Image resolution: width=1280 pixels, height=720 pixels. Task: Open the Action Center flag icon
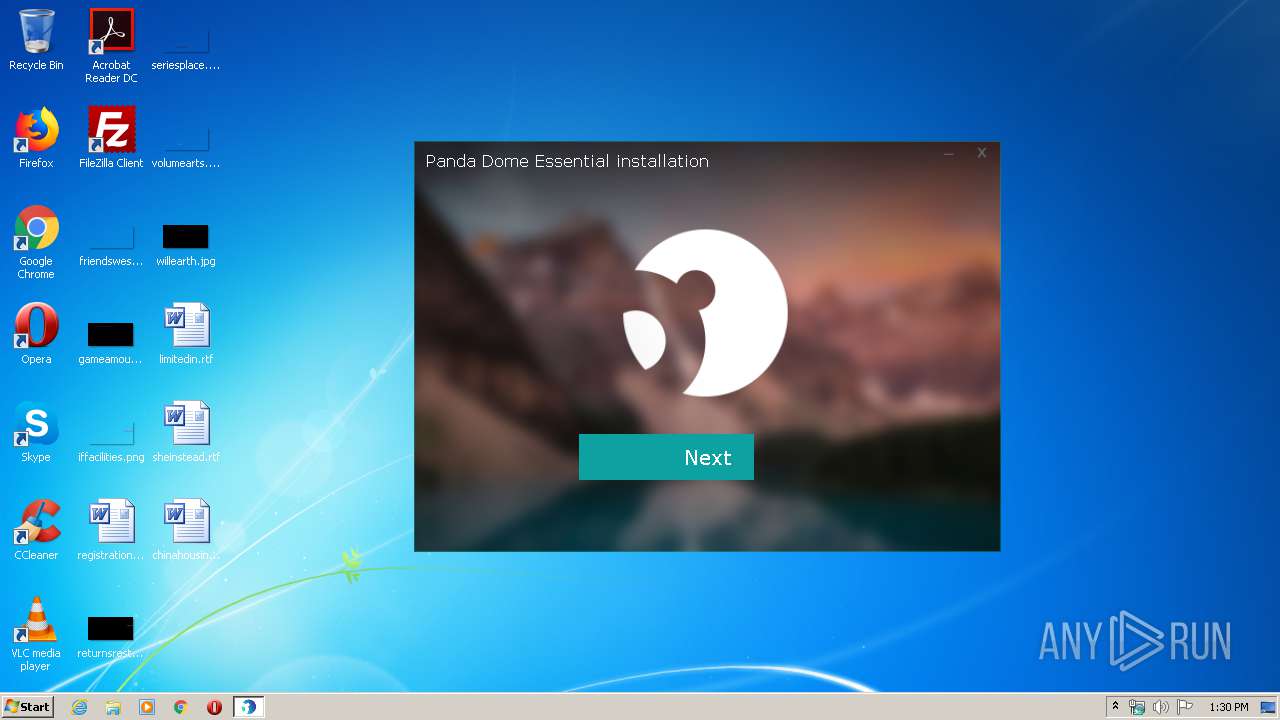tap(1184, 707)
